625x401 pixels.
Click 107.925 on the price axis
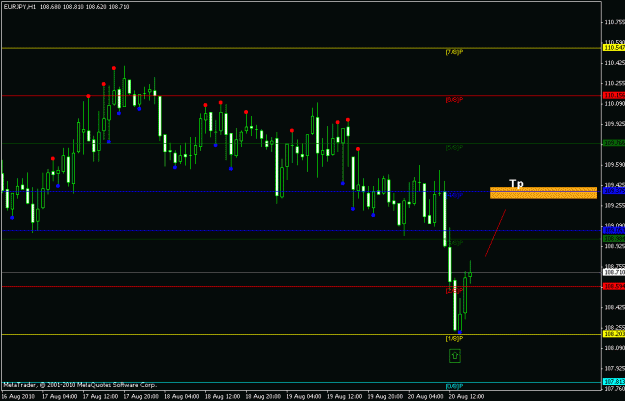click(615, 369)
